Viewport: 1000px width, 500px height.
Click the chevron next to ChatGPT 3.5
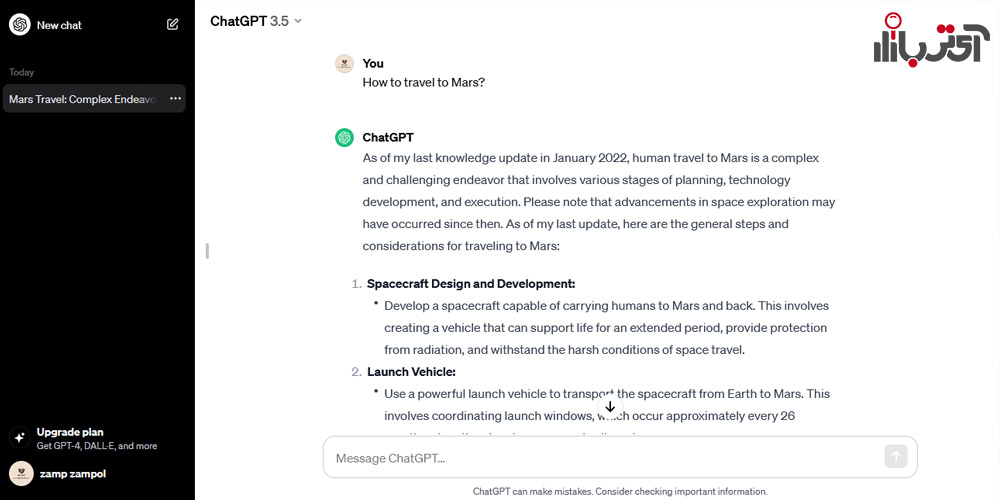pos(298,22)
